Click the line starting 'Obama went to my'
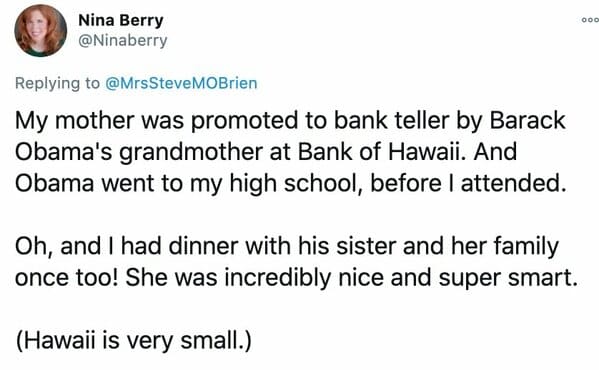 (290, 184)
